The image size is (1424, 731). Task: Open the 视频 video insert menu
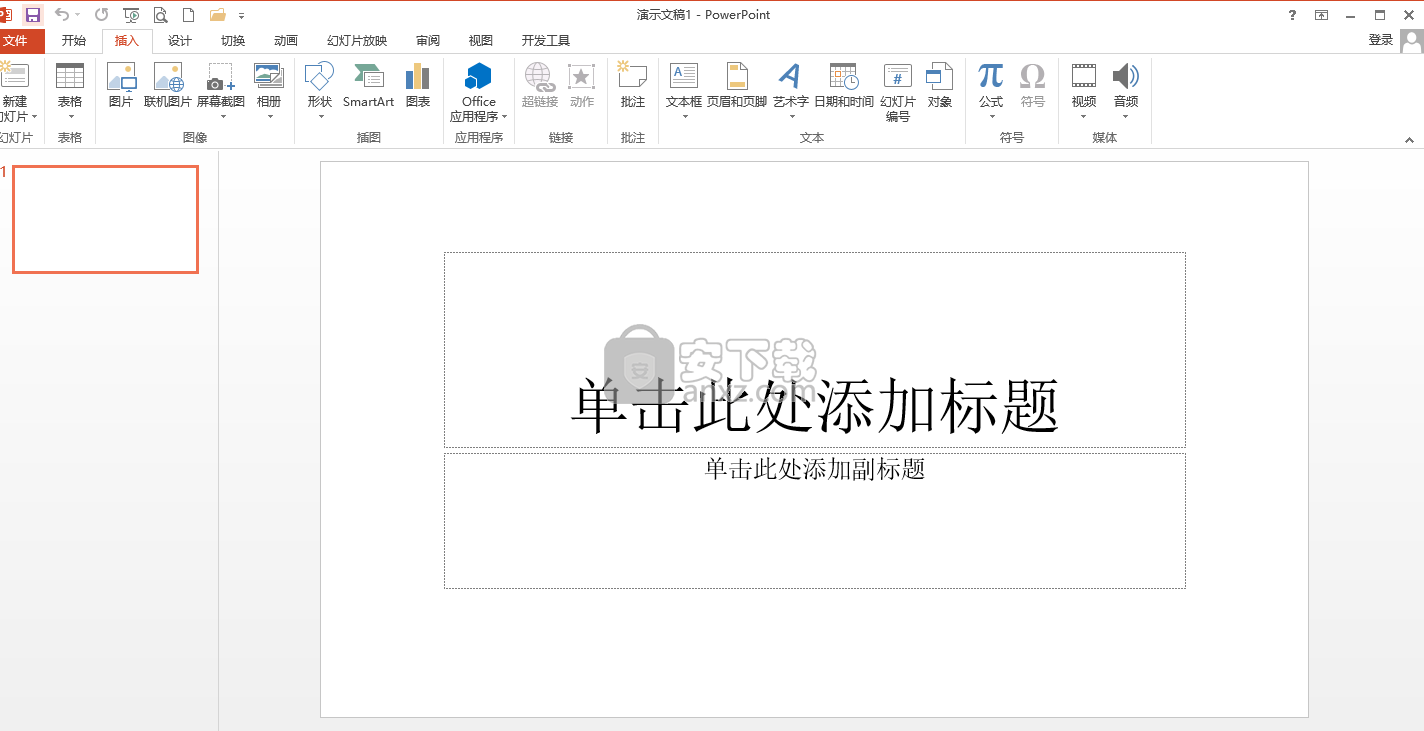coord(1084,90)
